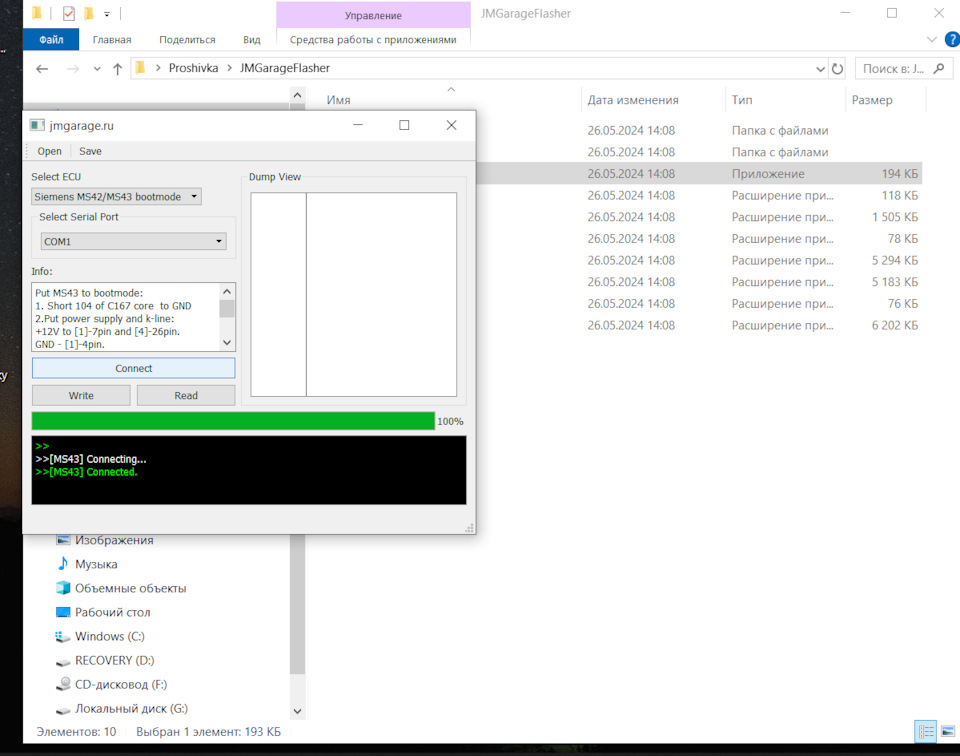Click navigation pane scroll up arrow
This screenshot has width=960, height=756.
click(297, 95)
